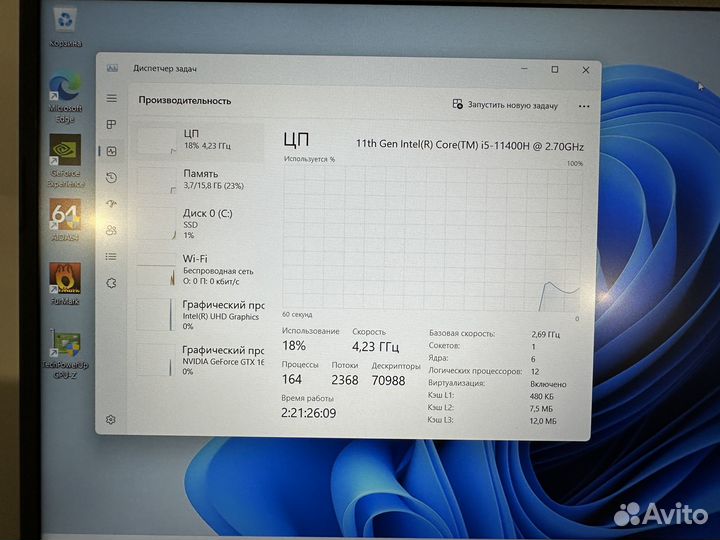Open the three-dot more options menu
The image size is (720, 540).
pyautogui.click(x=584, y=106)
